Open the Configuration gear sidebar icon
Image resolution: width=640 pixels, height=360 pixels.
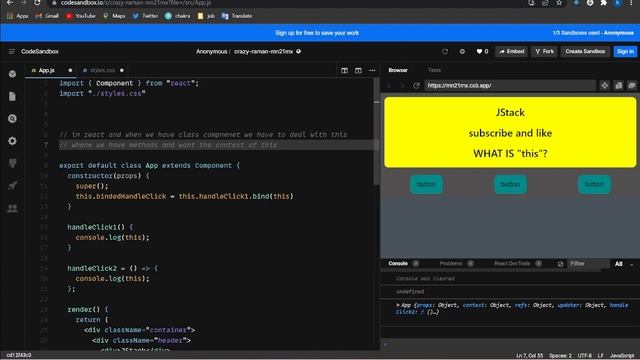[13, 141]
